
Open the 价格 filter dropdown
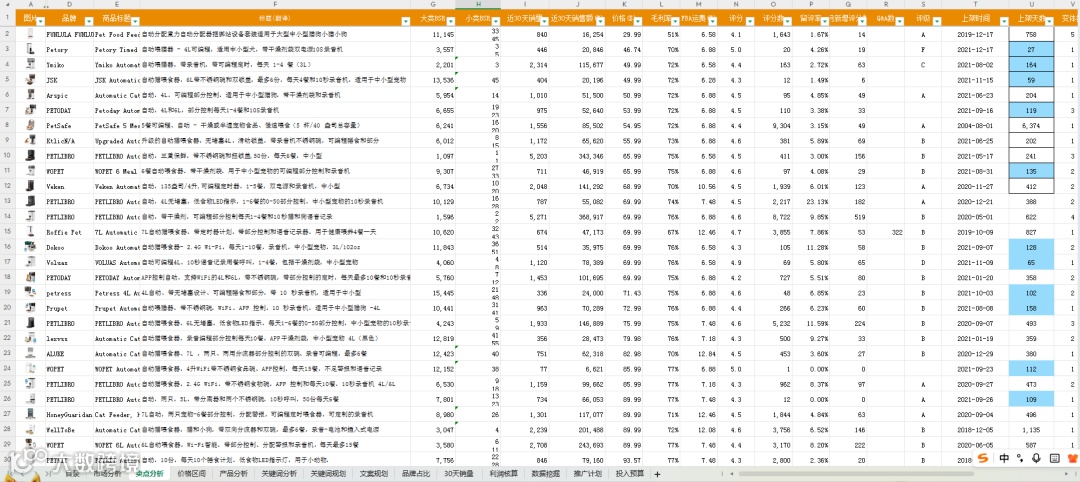(x=639, y=21)
